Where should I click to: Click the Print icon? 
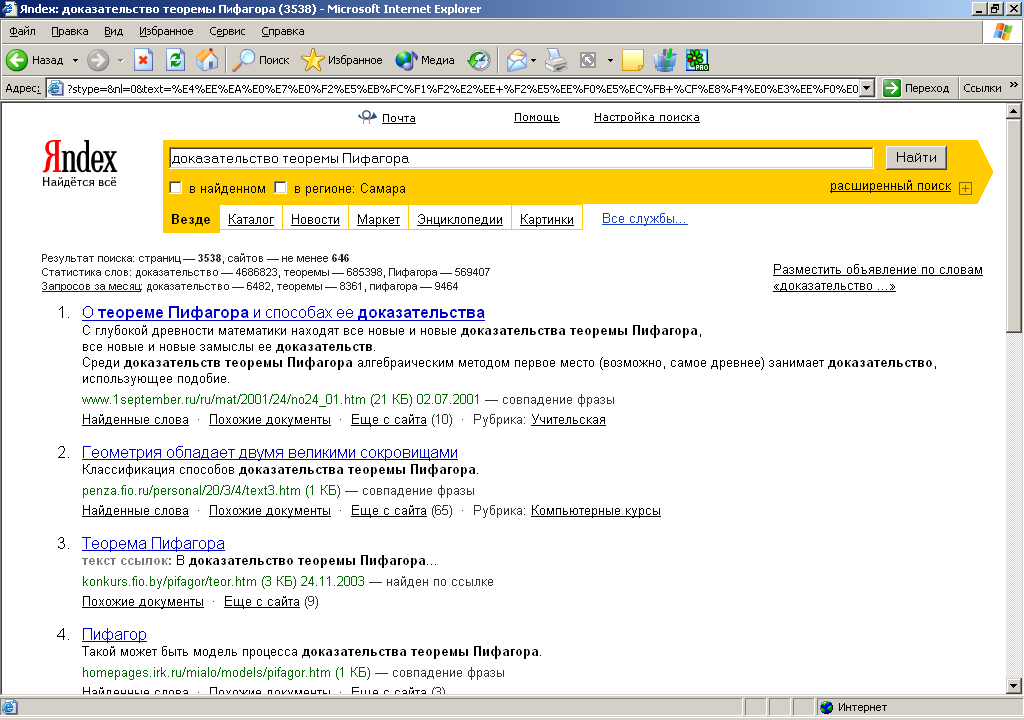(x=556, y=60)
